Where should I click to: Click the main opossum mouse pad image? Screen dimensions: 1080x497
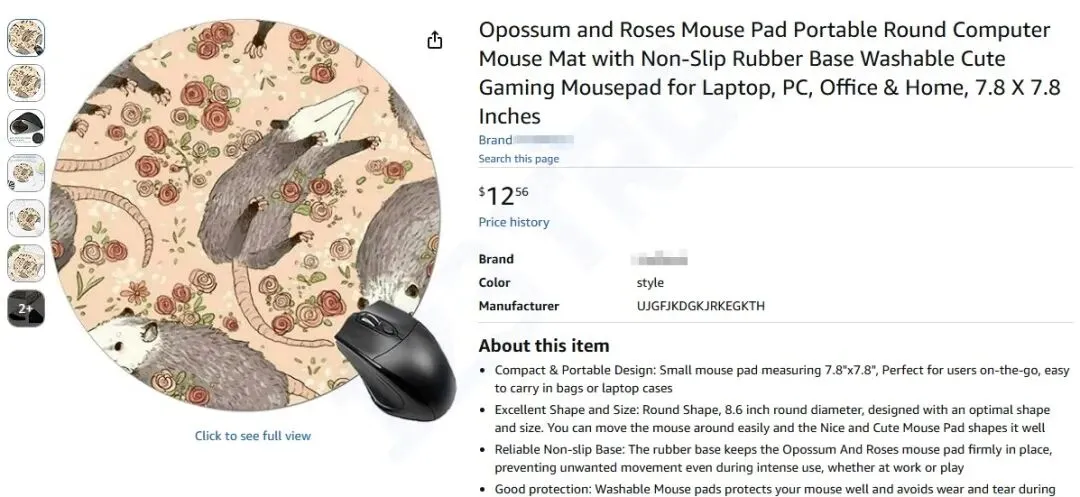245,213
